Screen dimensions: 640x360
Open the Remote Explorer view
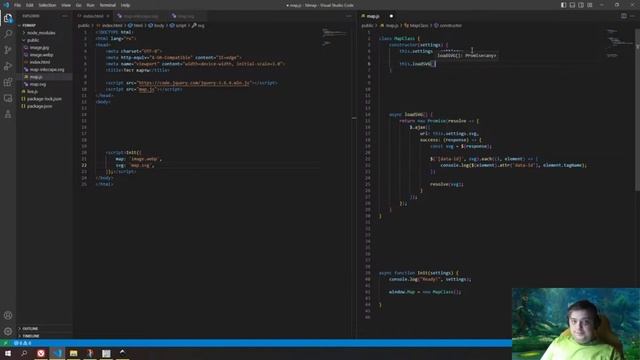coord(8,98)
